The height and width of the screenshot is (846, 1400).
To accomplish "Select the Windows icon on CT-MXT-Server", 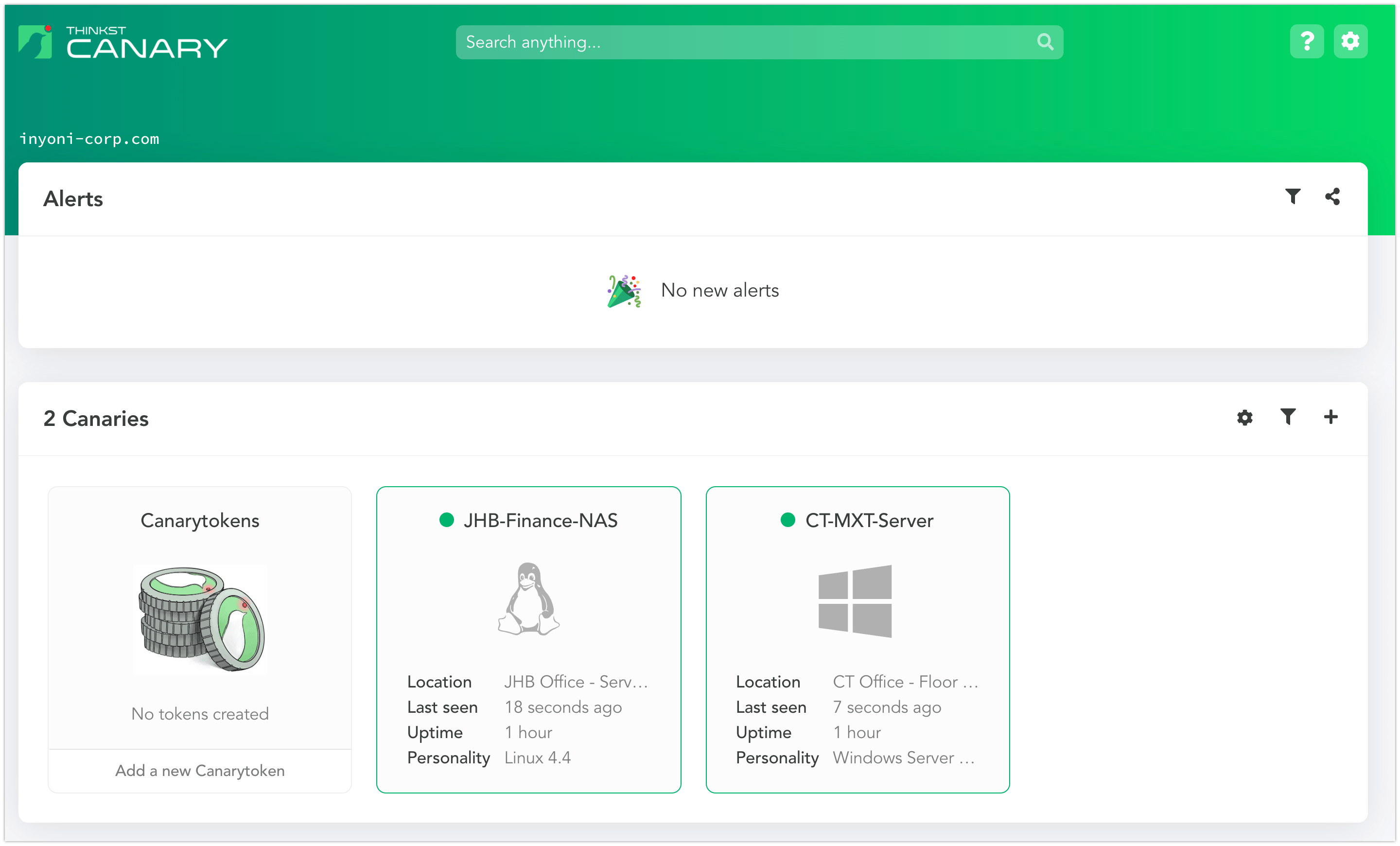I will [855, 601].
